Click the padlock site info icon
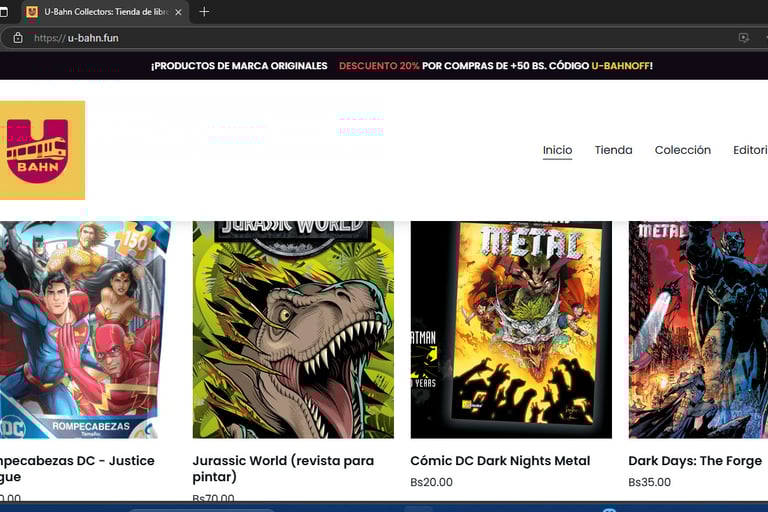Viewport: 768px width, 512px height. [18, 38]
